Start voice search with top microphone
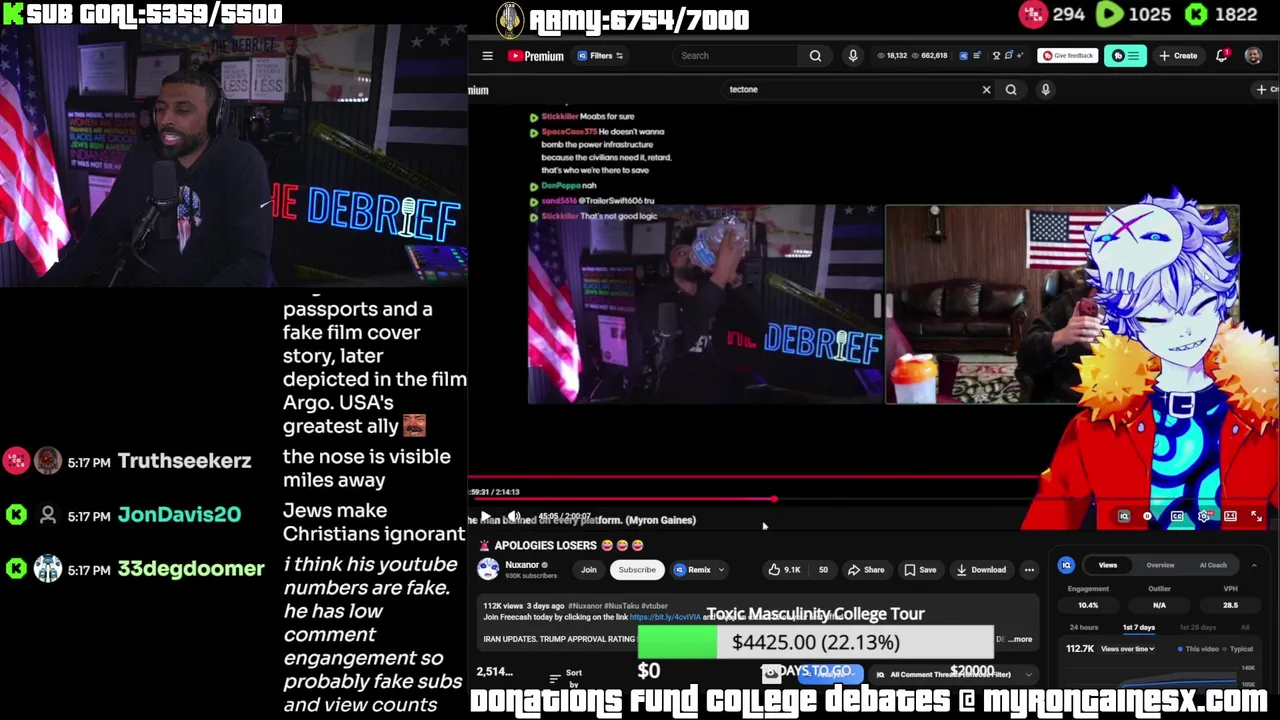Screen dimensions: 1280x720 (x=853, y=56)
